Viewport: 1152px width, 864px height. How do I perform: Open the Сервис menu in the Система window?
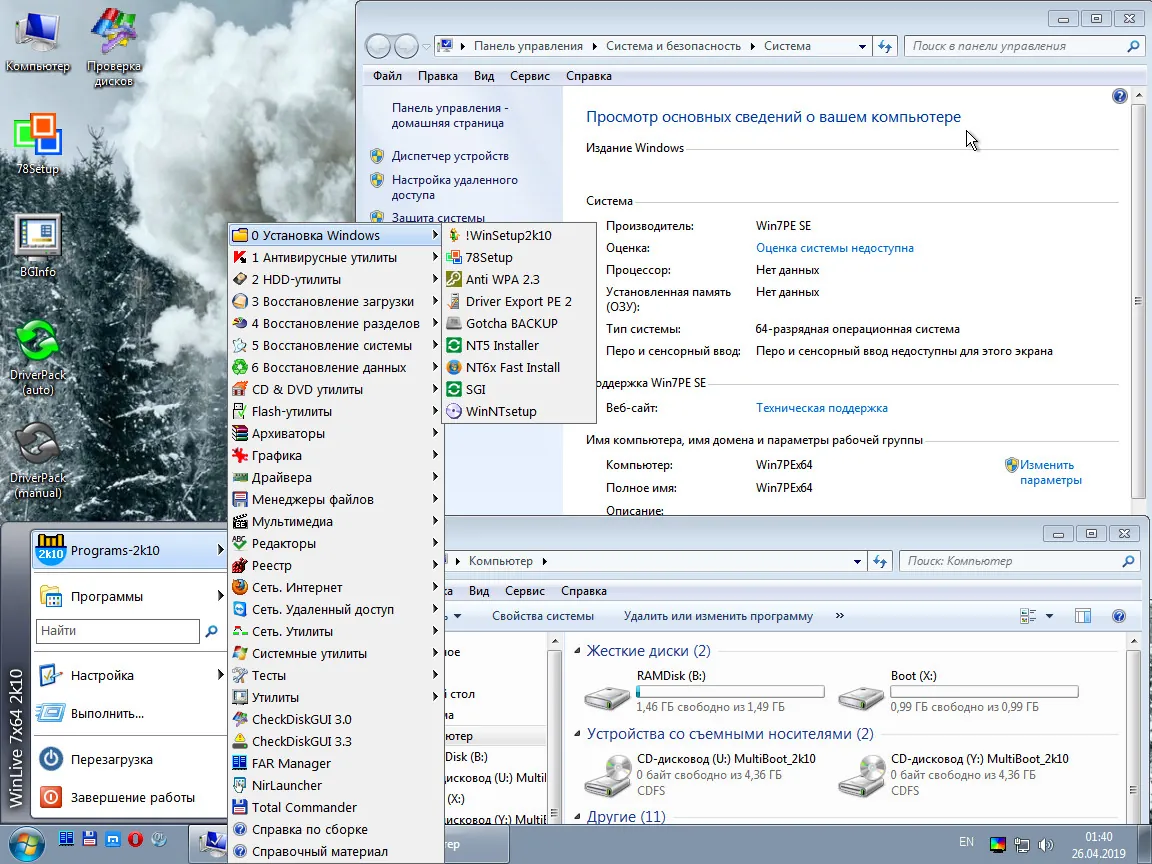[x=530, y=76]
